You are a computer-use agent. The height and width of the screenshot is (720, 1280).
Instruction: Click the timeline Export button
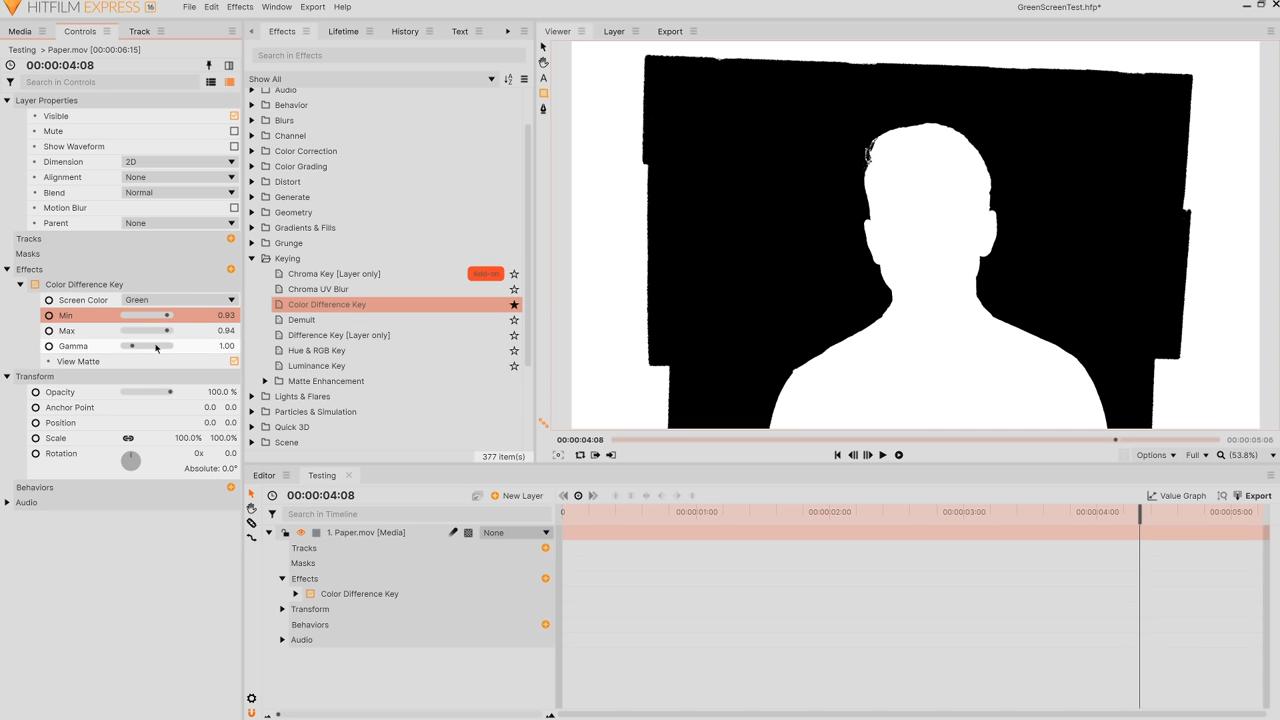pyautogui.click(x=1252, y=496)
